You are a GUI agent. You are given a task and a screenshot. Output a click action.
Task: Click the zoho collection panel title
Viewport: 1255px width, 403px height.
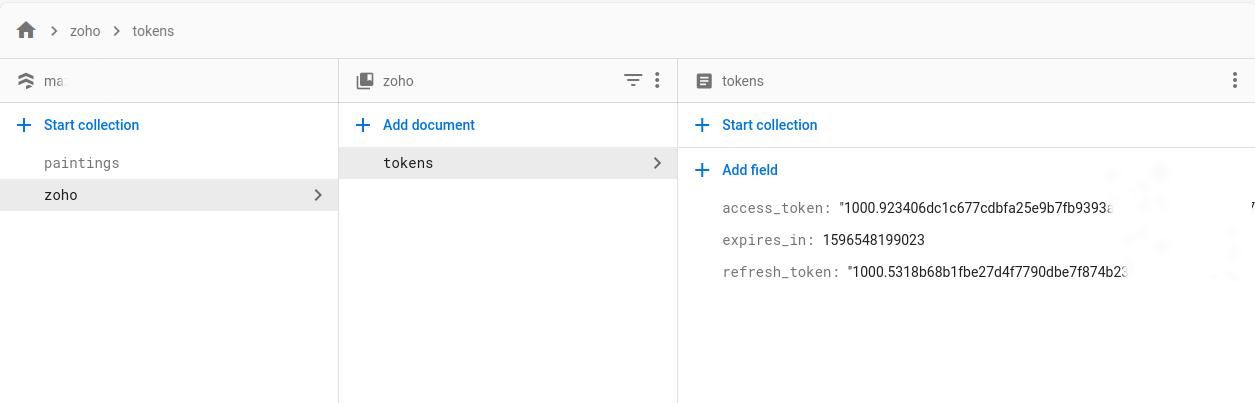[x=398, y=81]
